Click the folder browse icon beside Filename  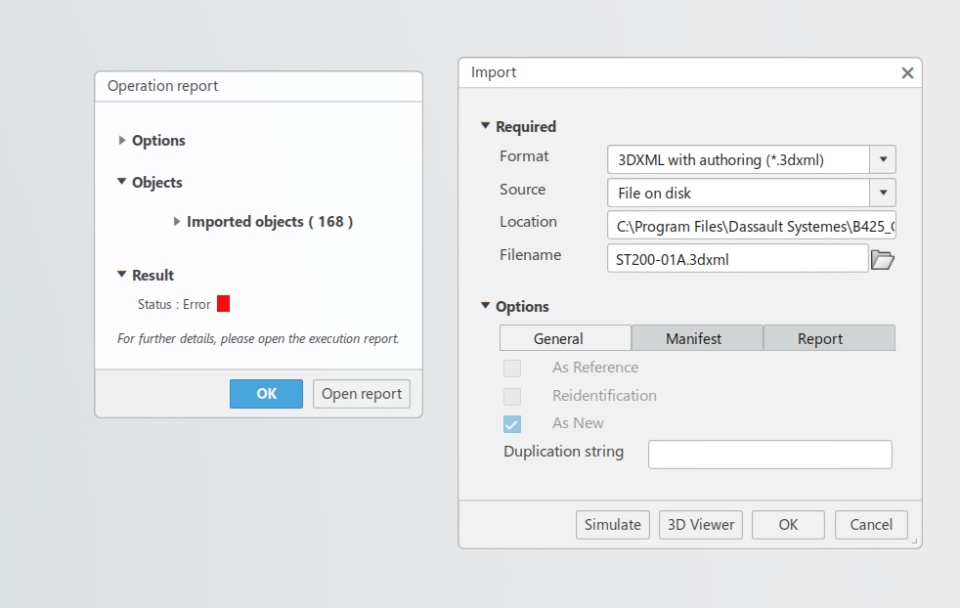point(882,260)
